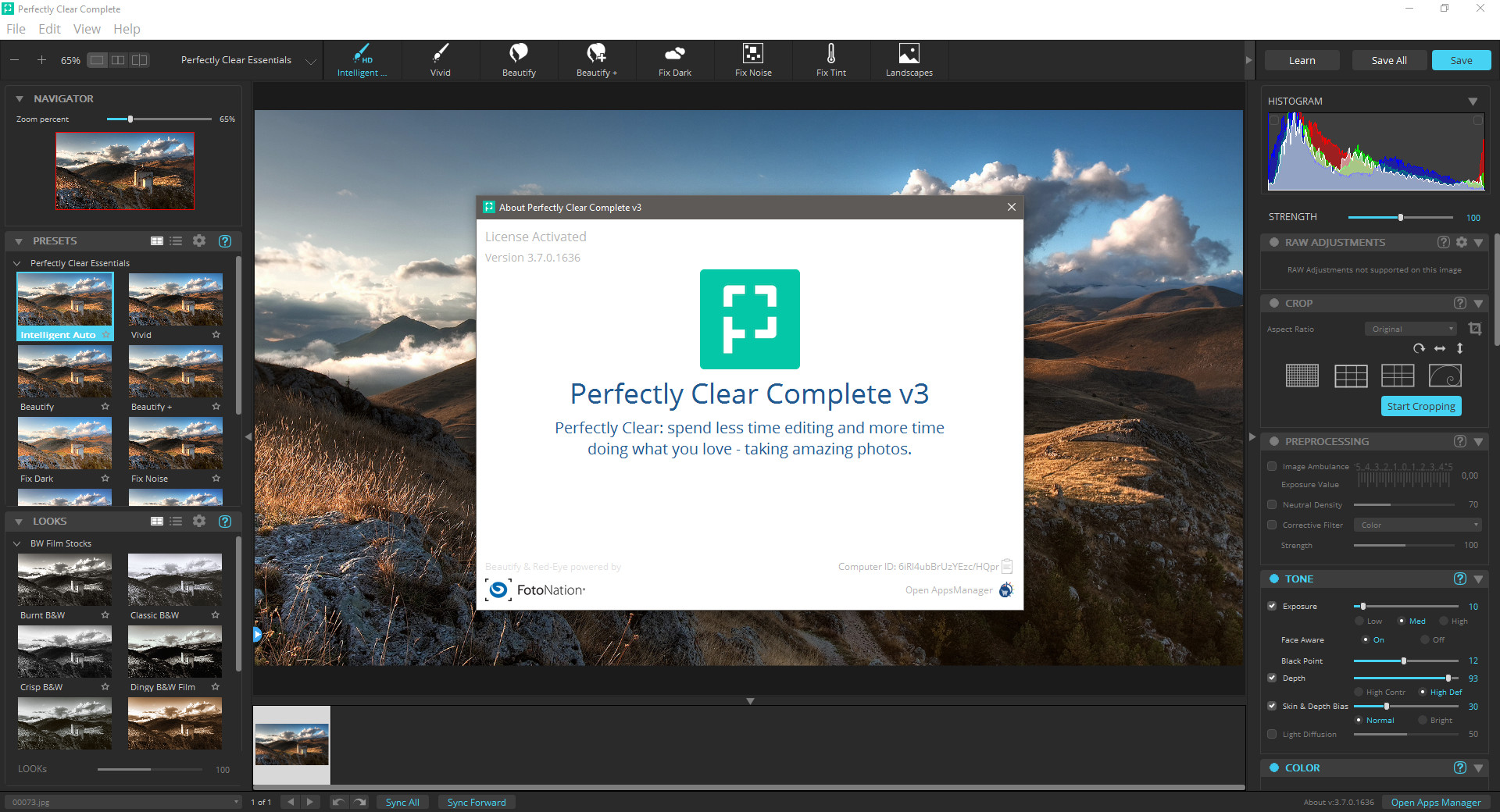Enable Neutral Density checkbox

[1272, 504]
